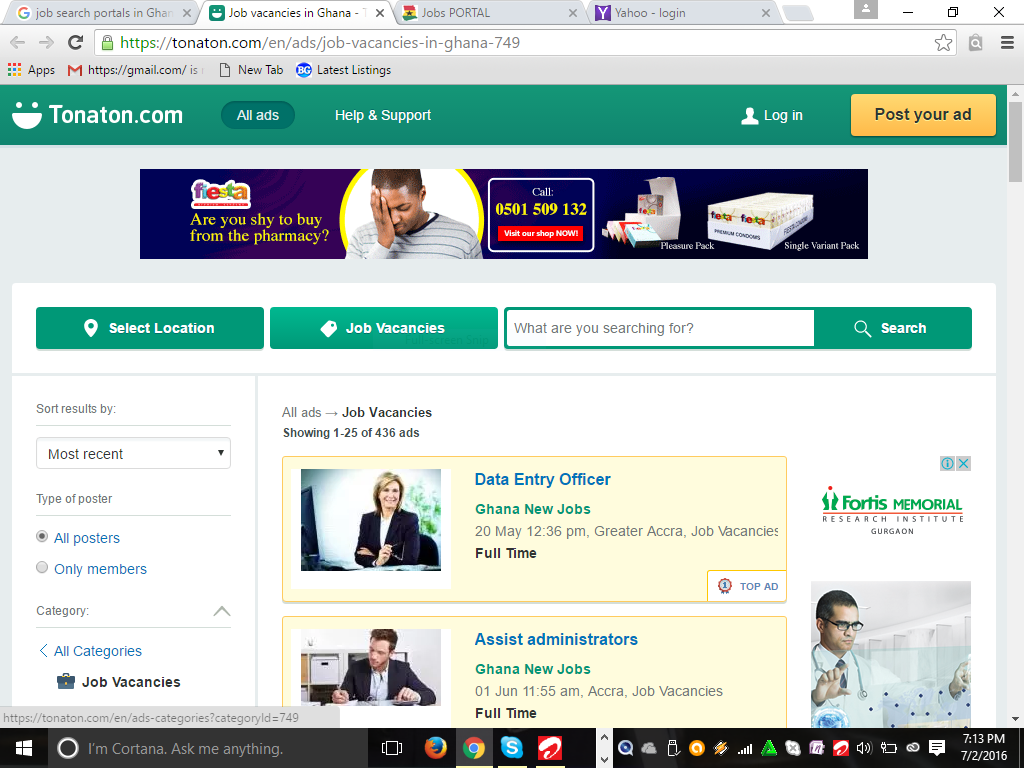Click the Search button
Image resolution: width=1024 pixels, height=768 pixels.
(892, 328)
